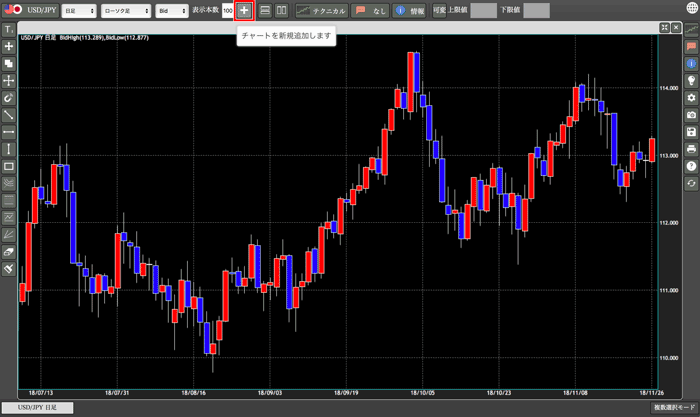Viewport: 700px width, 417px height.
Task: Open the 日足 timeframe dropdown
Action: coord(79,10)
